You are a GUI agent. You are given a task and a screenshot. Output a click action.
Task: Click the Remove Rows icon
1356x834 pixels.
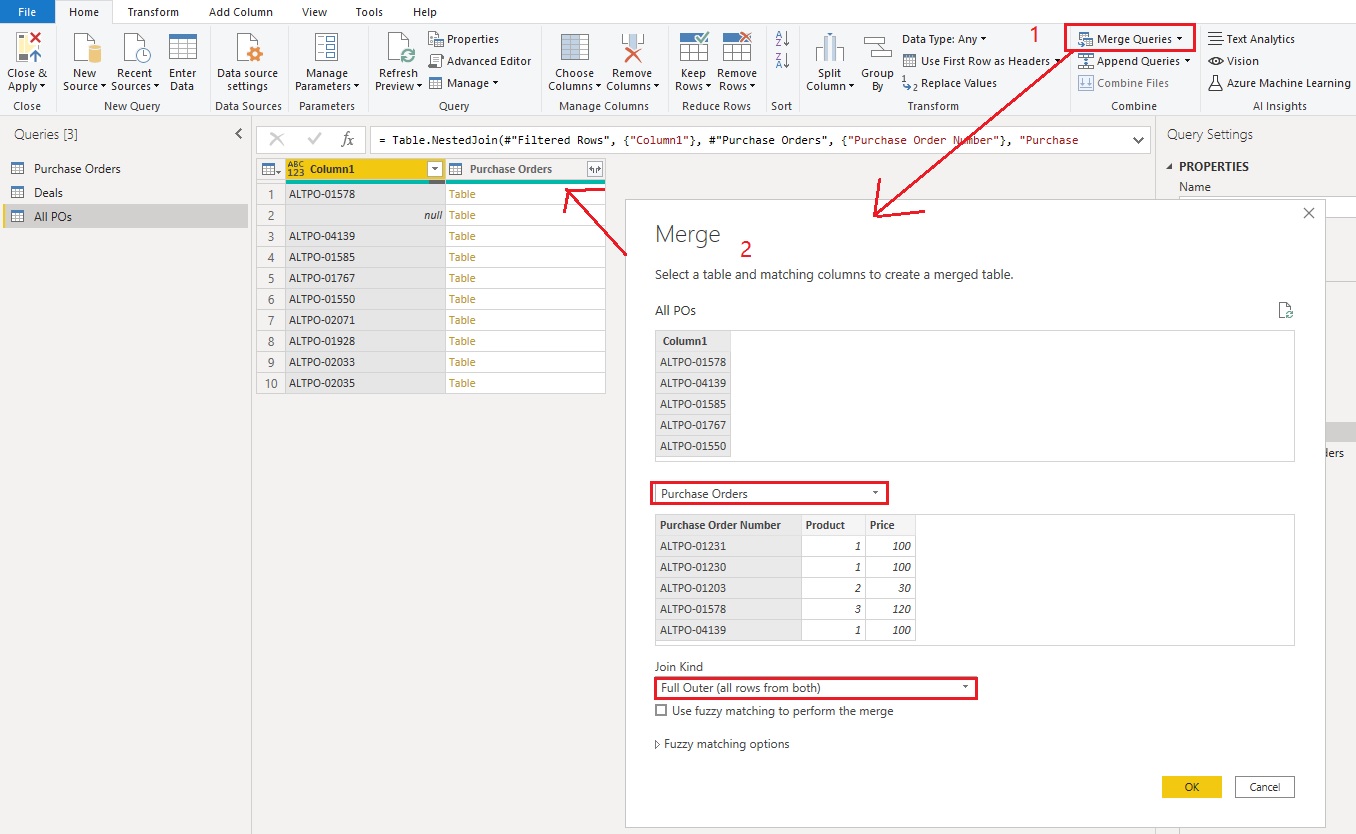[x=736, y=48]
